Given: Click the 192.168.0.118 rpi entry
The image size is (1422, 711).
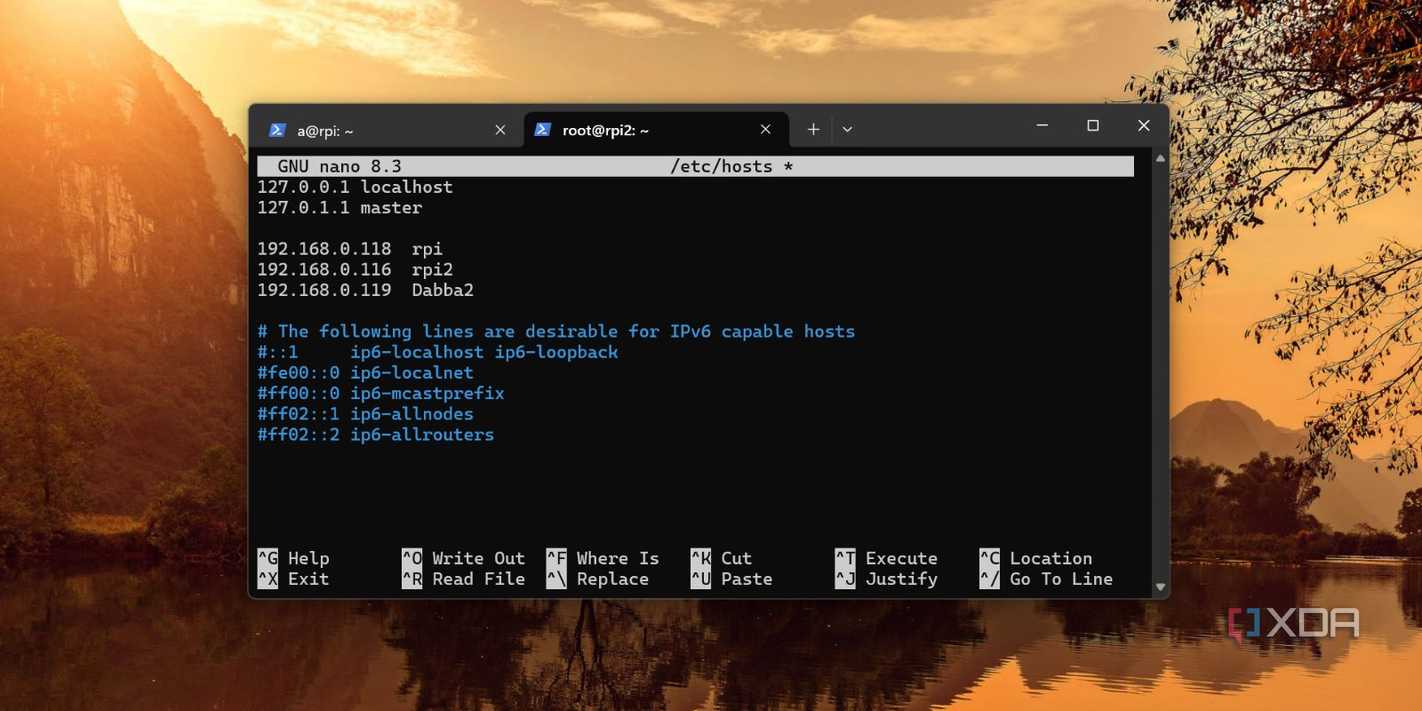Looking at the screenshot, I should click(350, 249).
